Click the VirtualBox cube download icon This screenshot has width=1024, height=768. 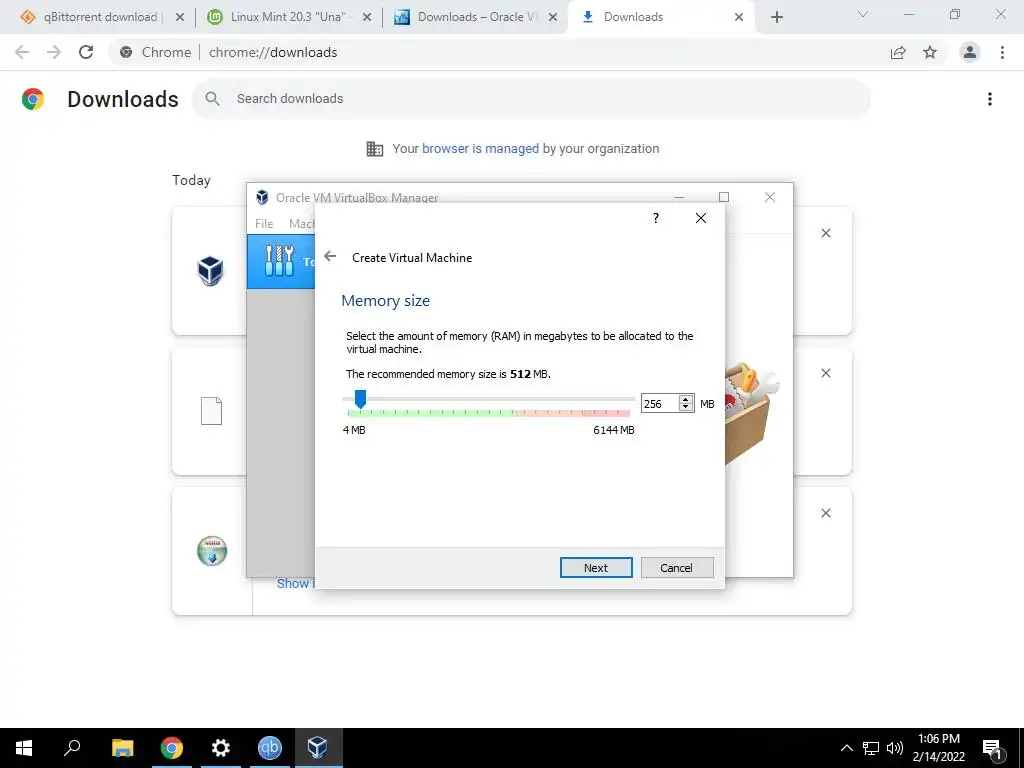210,271
